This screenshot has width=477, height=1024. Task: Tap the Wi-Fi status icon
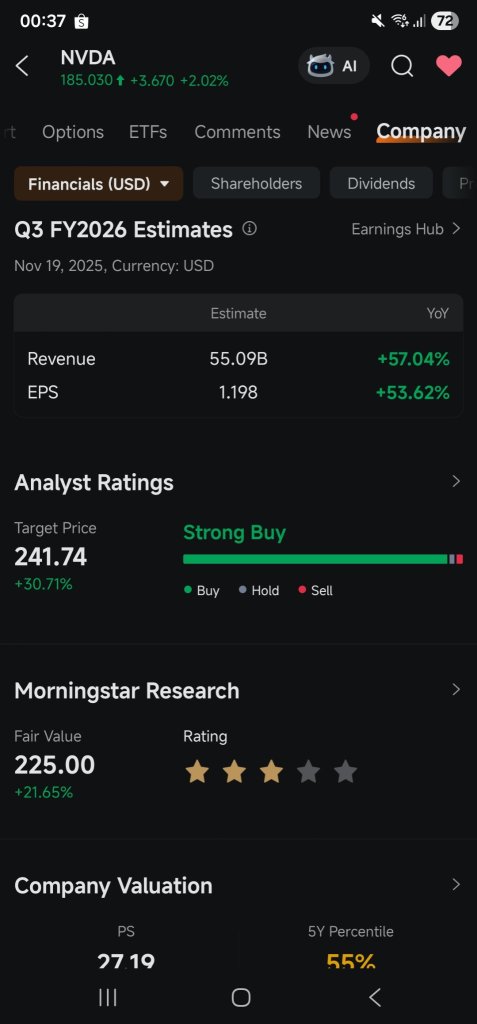(399, 21)
